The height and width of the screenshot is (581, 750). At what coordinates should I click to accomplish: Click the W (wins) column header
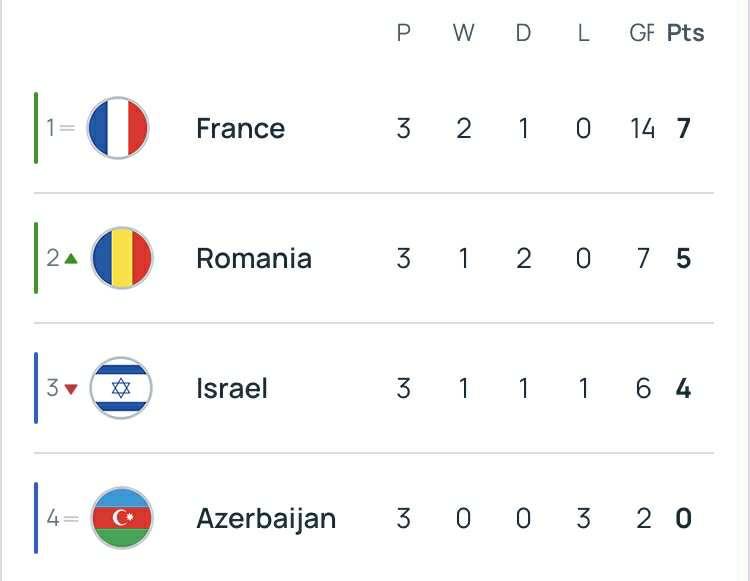pos(463,33)
